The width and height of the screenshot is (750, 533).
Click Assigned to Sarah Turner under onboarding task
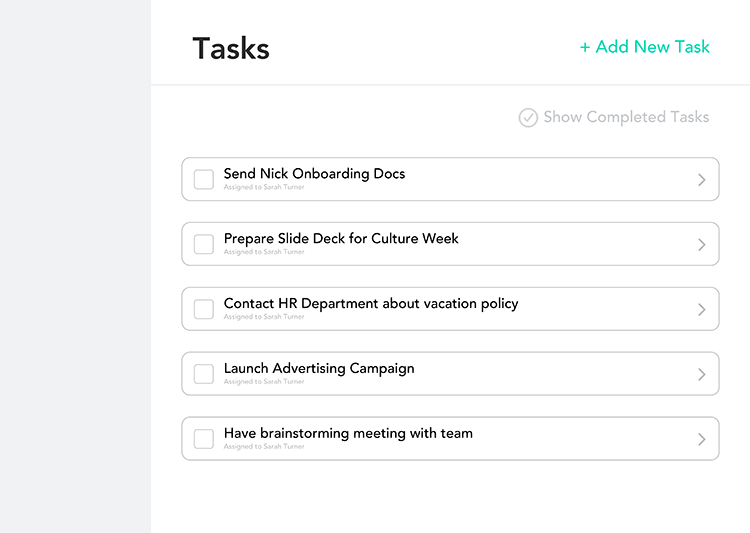264,187
